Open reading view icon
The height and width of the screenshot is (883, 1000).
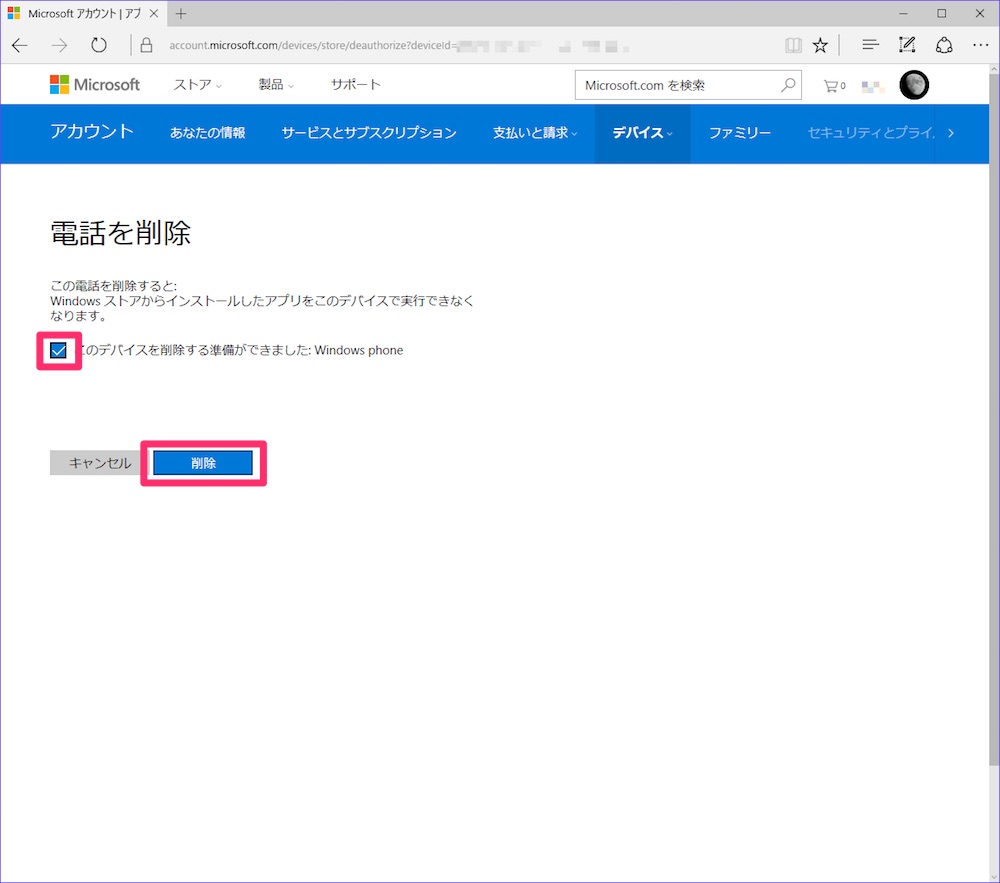(x=793, y=45)
